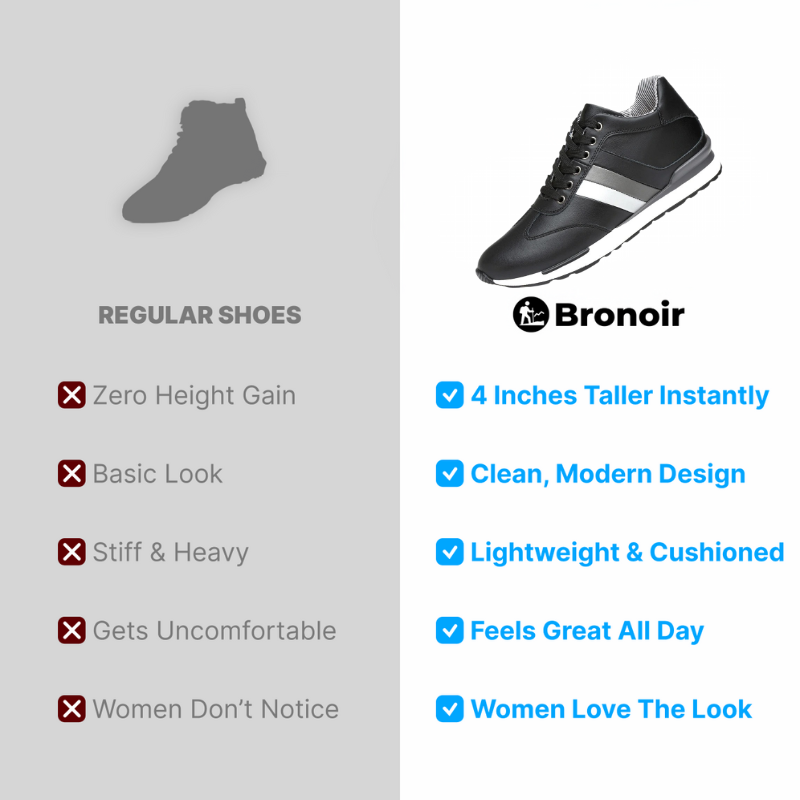Image resolution: width=800 pixels, height=800 pixels.
Task: Click the Bronoir brand name text
Action: click(619, 314)
